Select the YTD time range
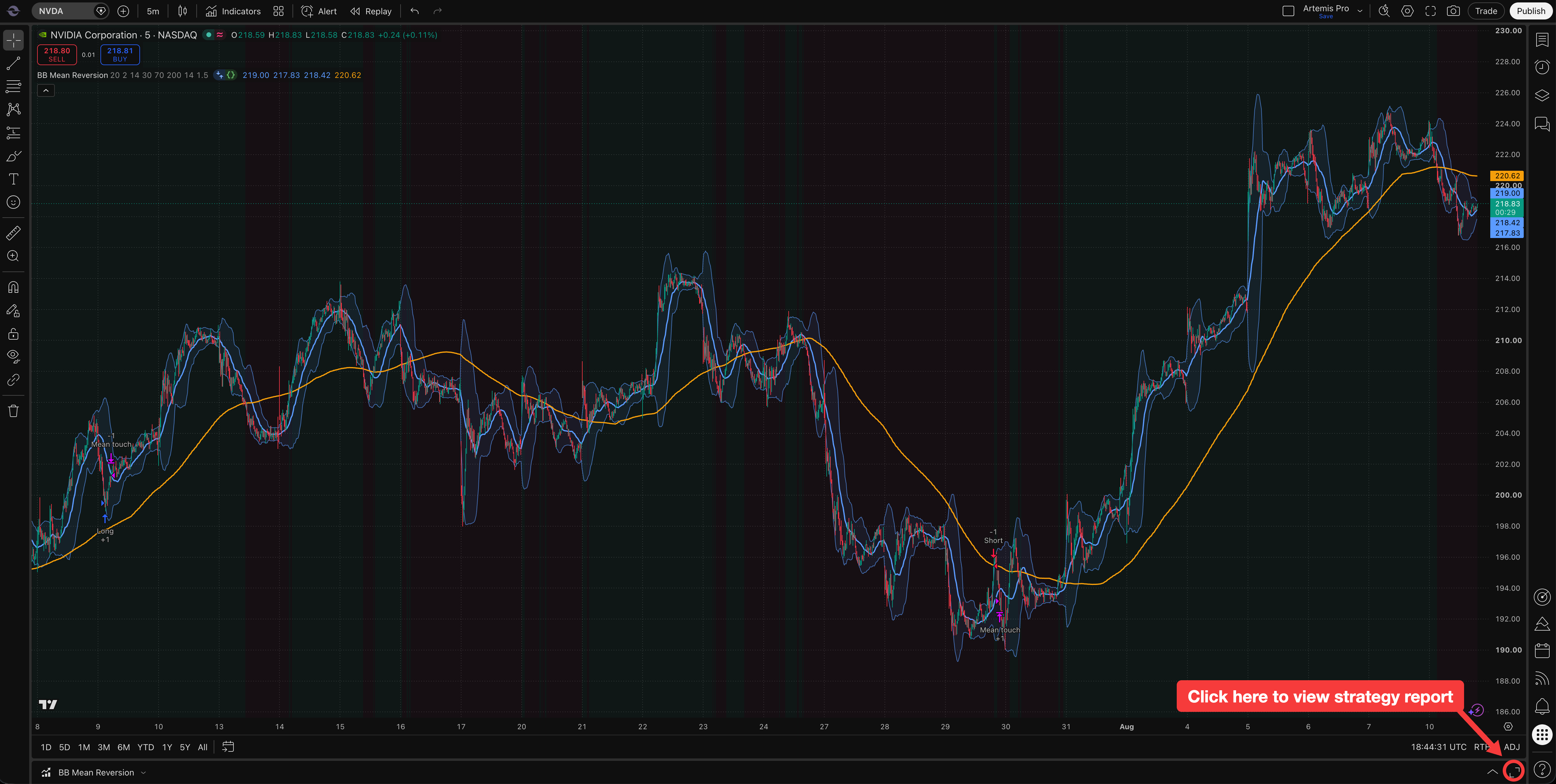Screen dimensions: 1556x784 click(x=145, y=747)
